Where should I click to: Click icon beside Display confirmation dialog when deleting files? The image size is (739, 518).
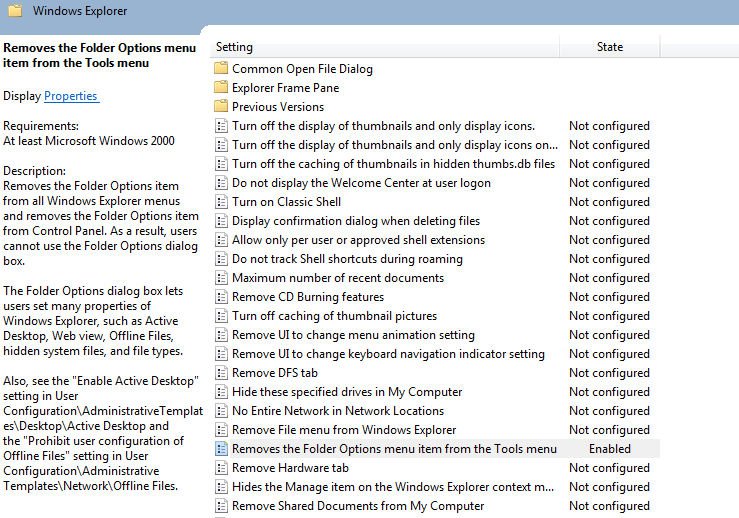coord(221,221)
